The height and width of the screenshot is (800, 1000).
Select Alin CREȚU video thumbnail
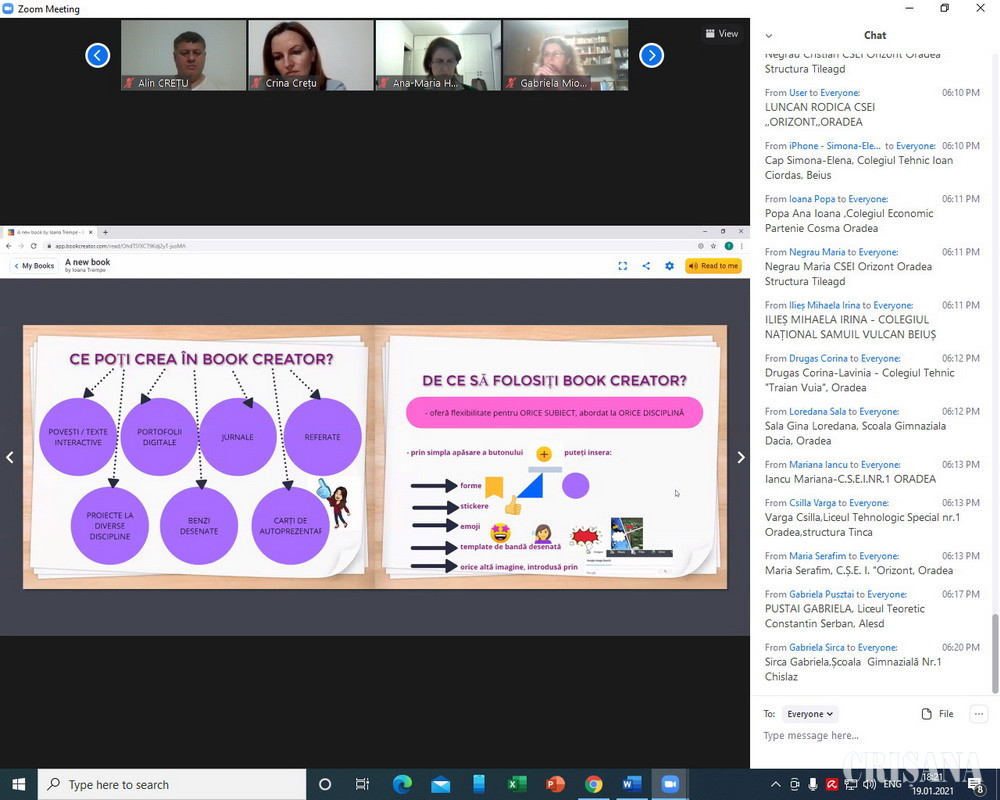(x=183, y=55)
